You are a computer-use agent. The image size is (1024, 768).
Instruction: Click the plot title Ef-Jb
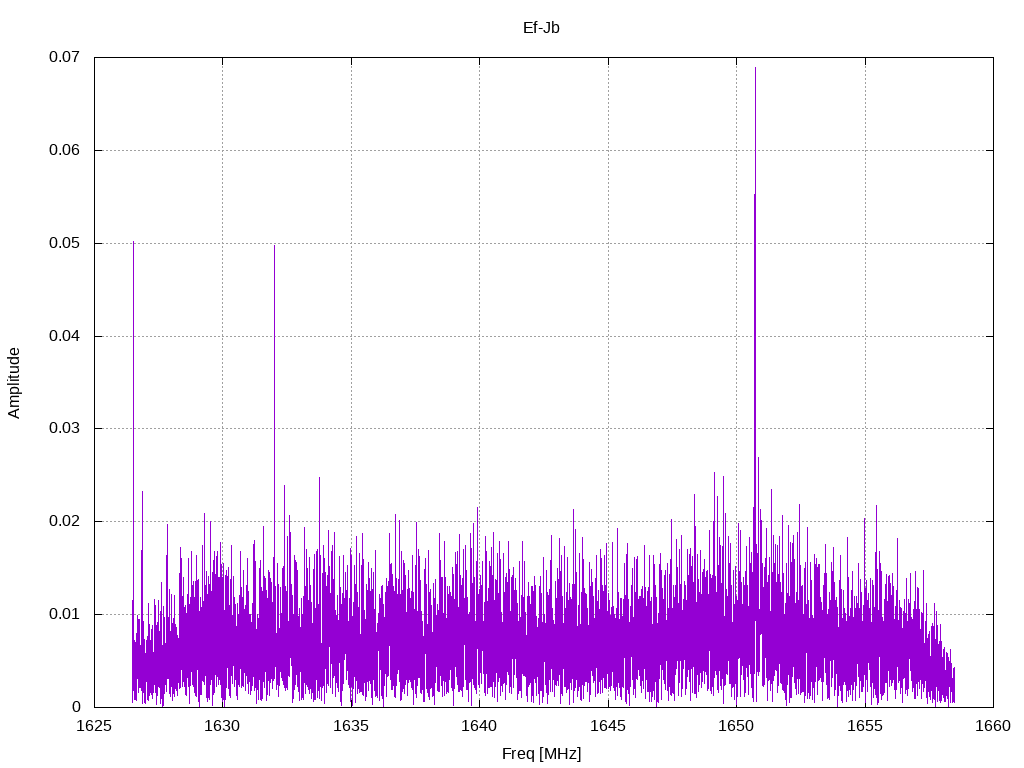[541, 28]
